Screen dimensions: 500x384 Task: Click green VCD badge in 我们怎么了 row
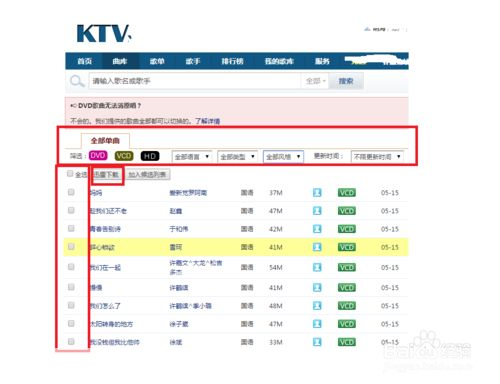pos(347,306)
